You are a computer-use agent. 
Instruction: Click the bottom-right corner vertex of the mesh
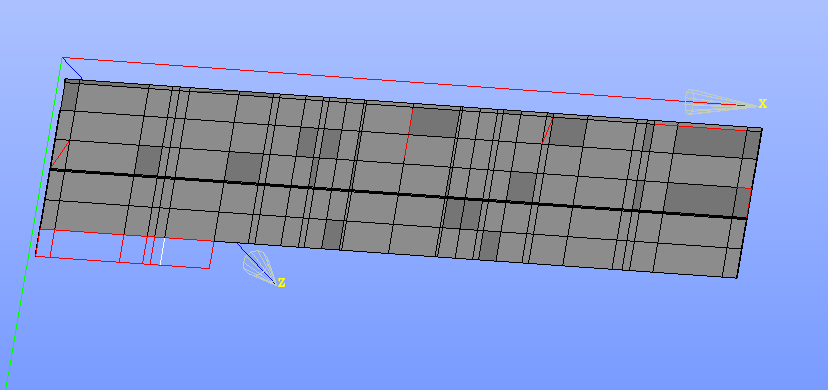(x=737, y=278)
